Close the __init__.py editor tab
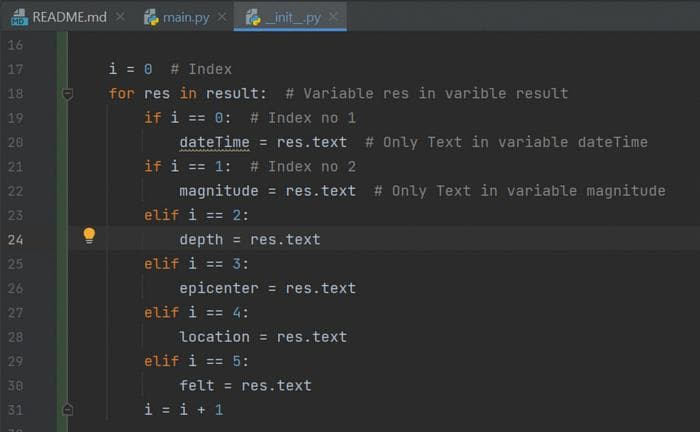This screenshot has width=700, height=432. pyautogui.click(x=333, y=17)
